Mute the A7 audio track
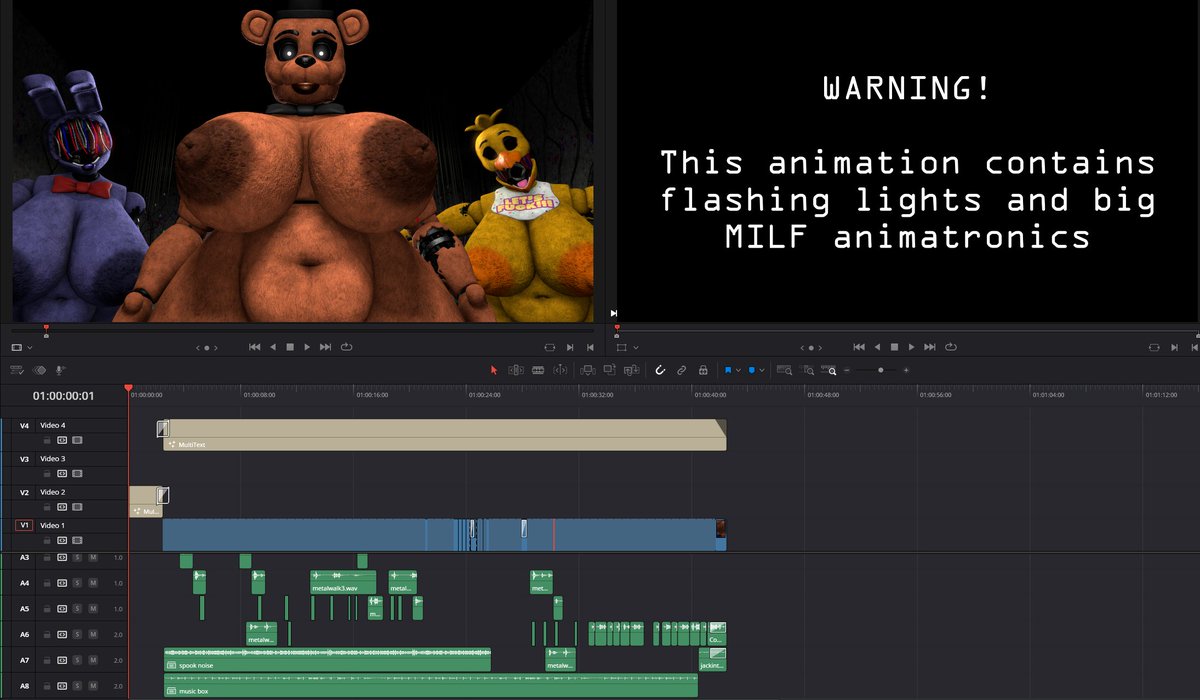 click(93, 661)
